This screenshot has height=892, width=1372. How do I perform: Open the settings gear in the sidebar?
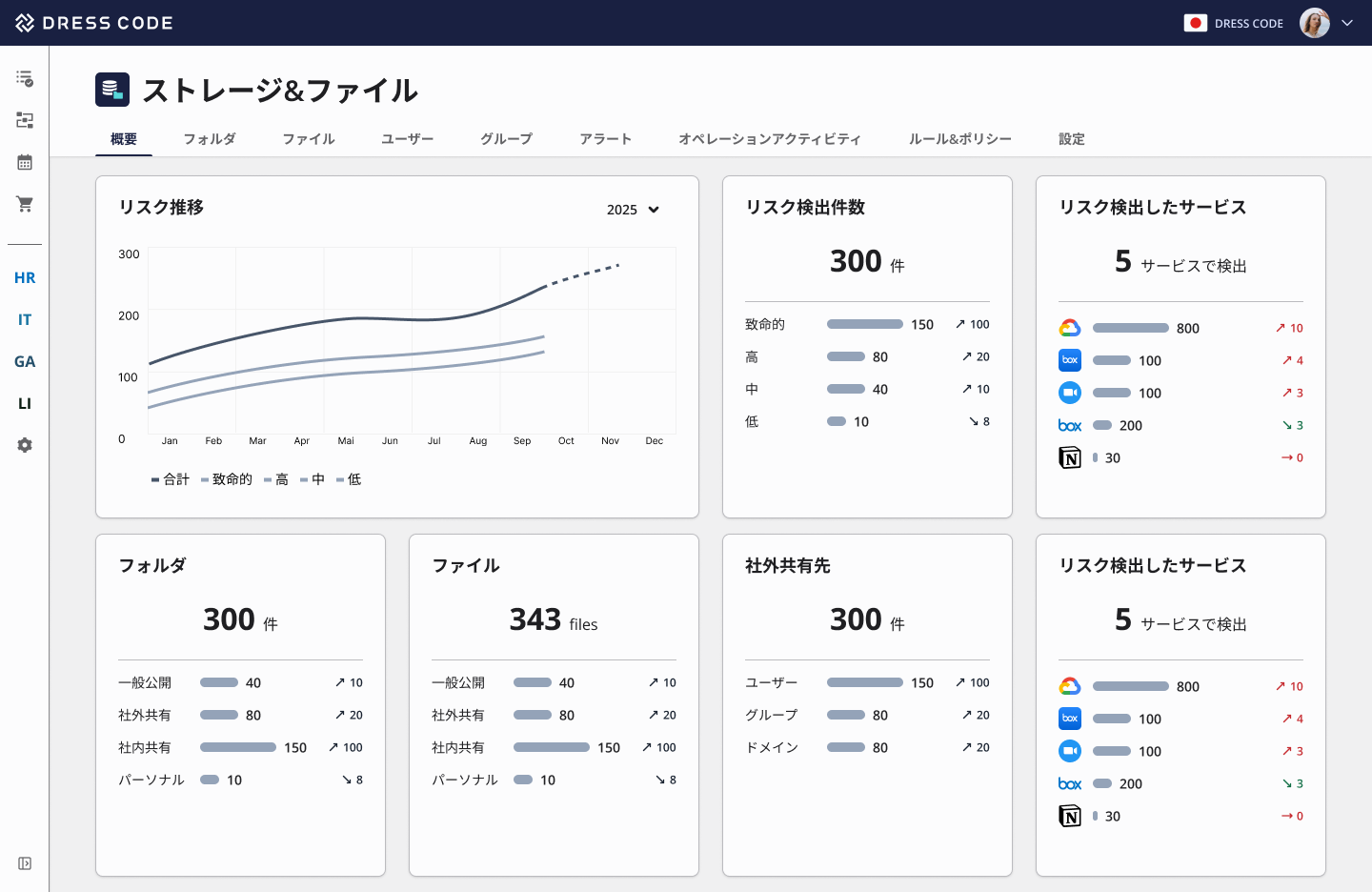[24, 444]
